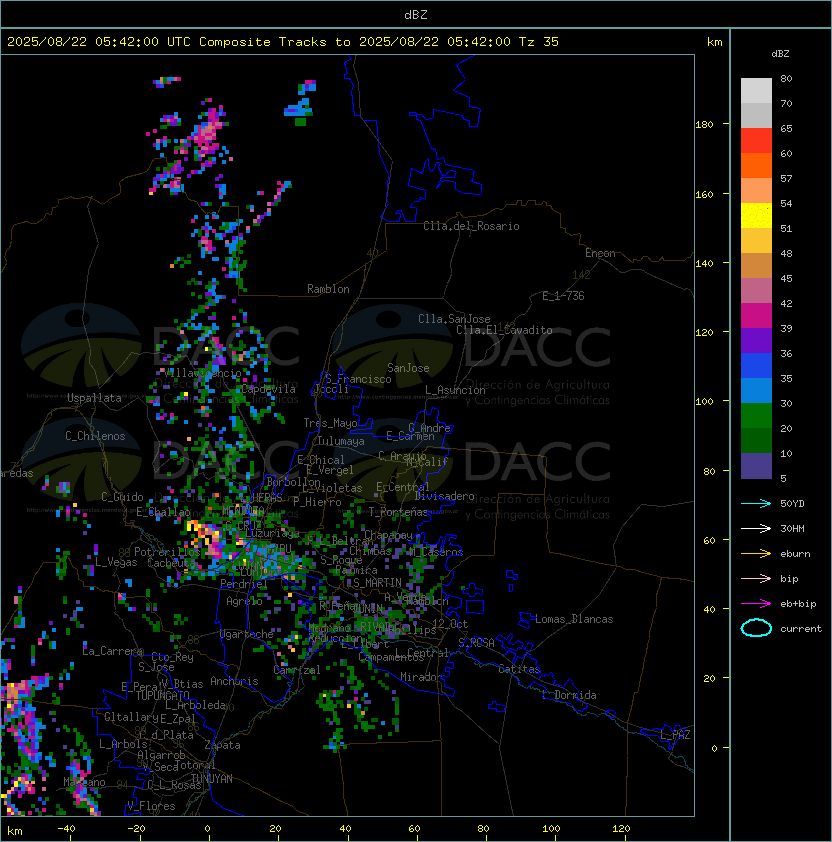This screenshot has width=832, height=842.
Task: Click the 'Tulumaya' map label
Action: click(x=341, y=441)
